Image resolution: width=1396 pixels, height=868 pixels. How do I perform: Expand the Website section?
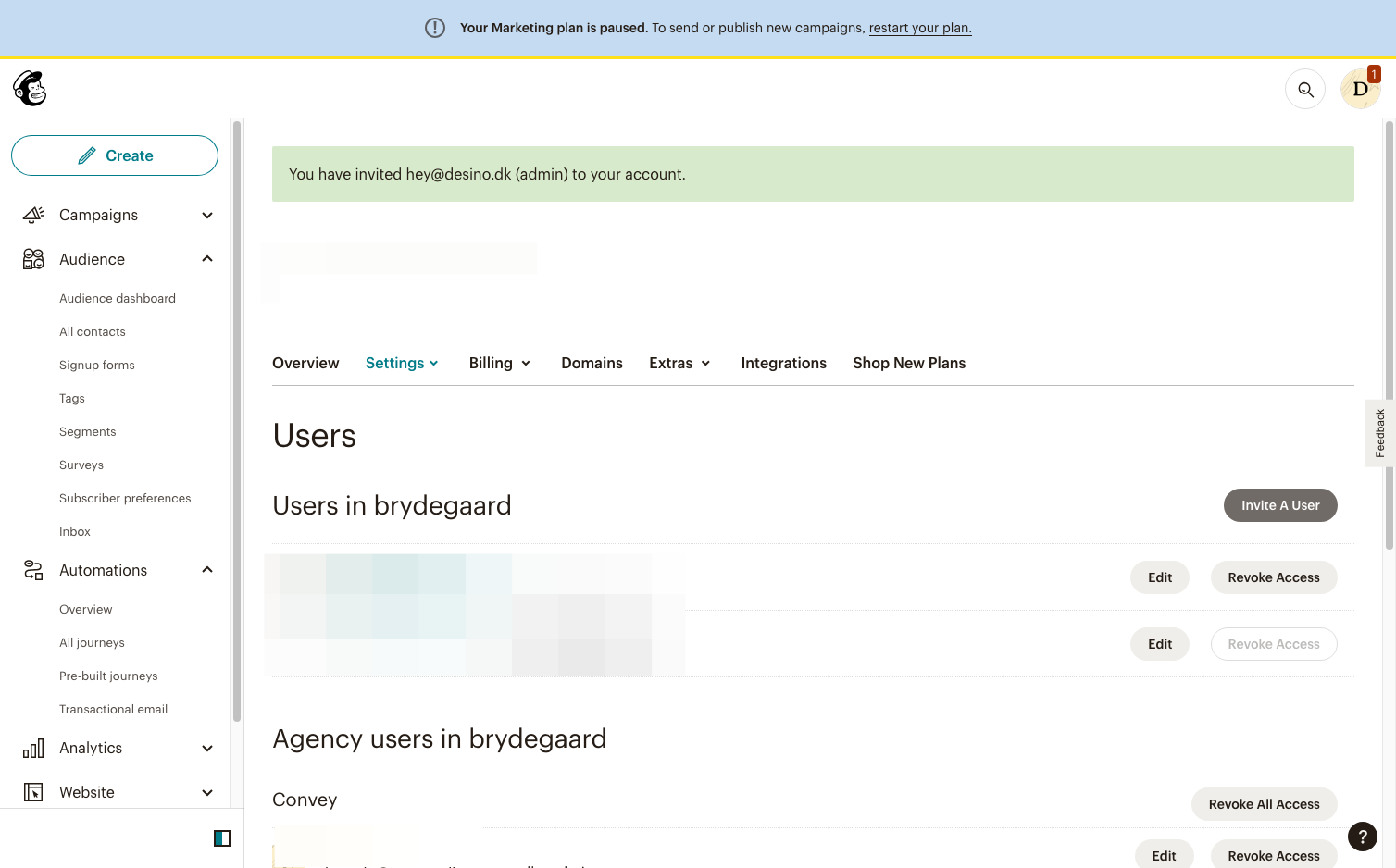tap(207, 793)
